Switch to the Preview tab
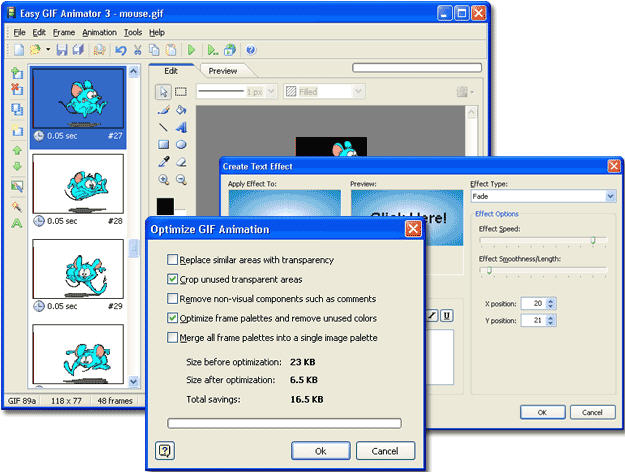 [223, 71]
